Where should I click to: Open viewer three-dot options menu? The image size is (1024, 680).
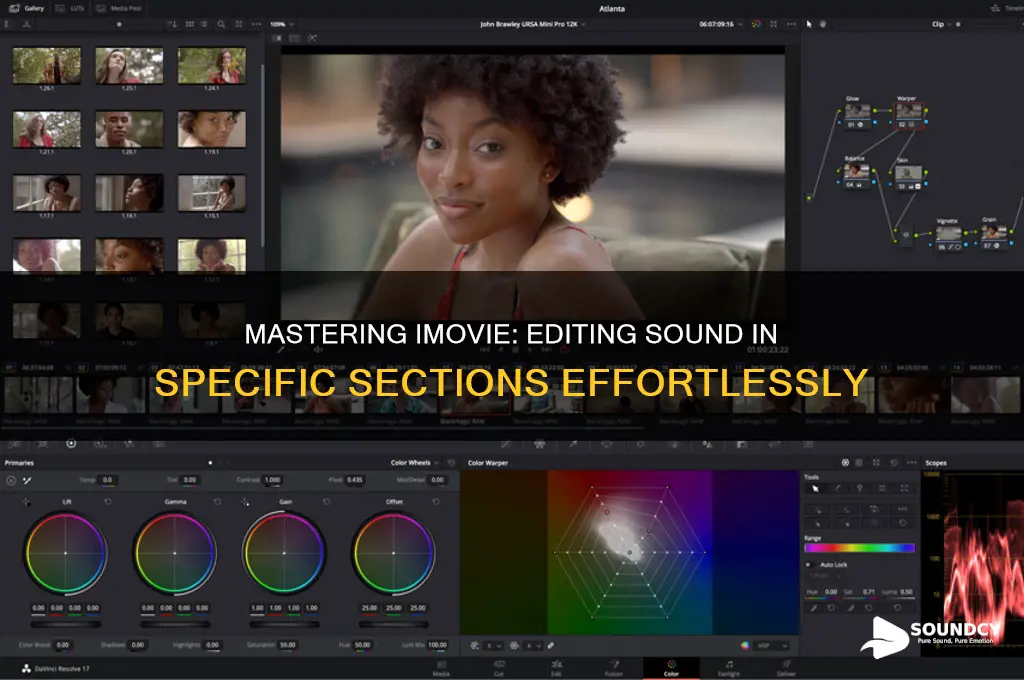coord(792,24)
